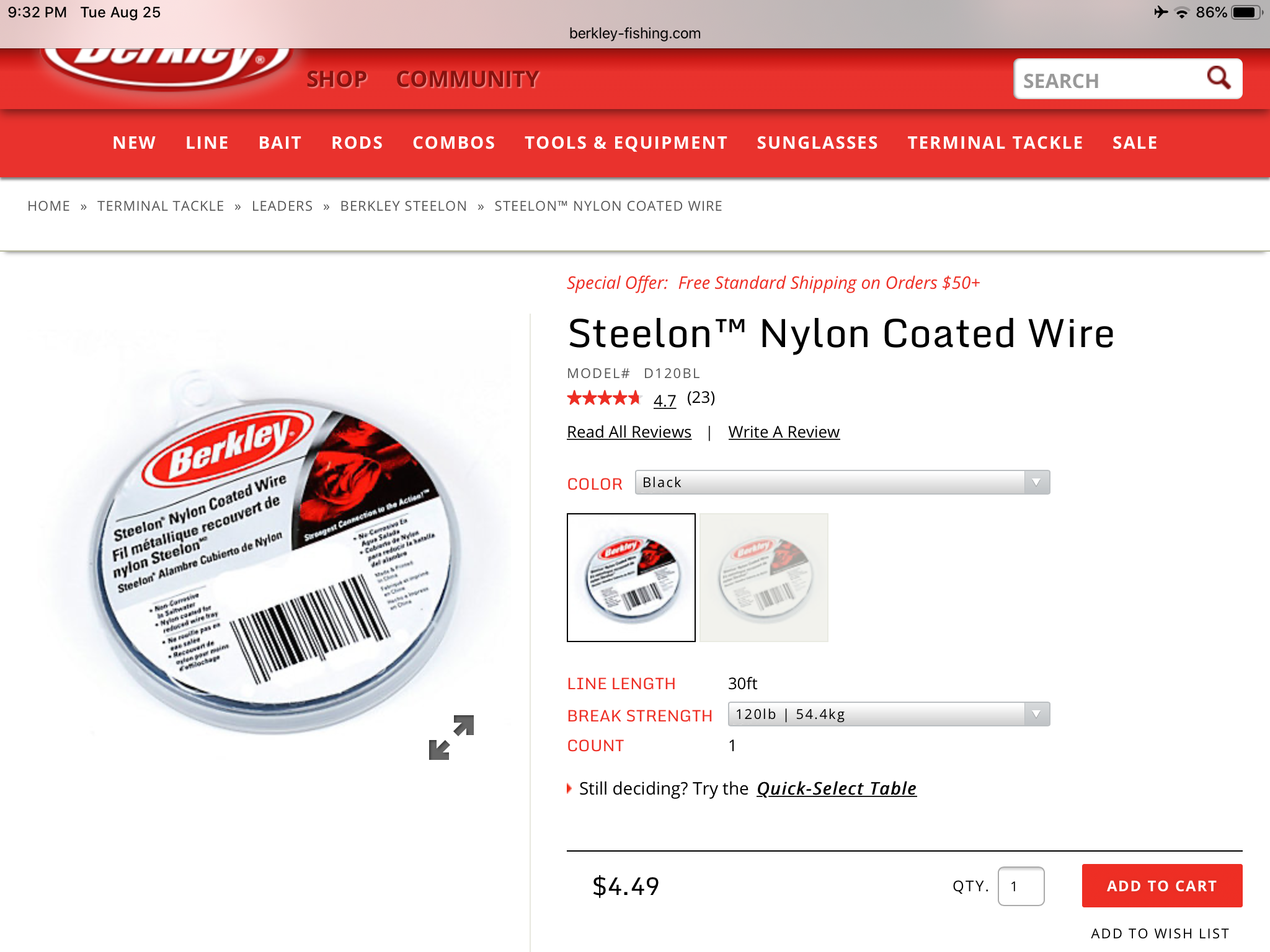
Task: Expand the product image fullscreen arrows
Action: [x=451, y=738]
